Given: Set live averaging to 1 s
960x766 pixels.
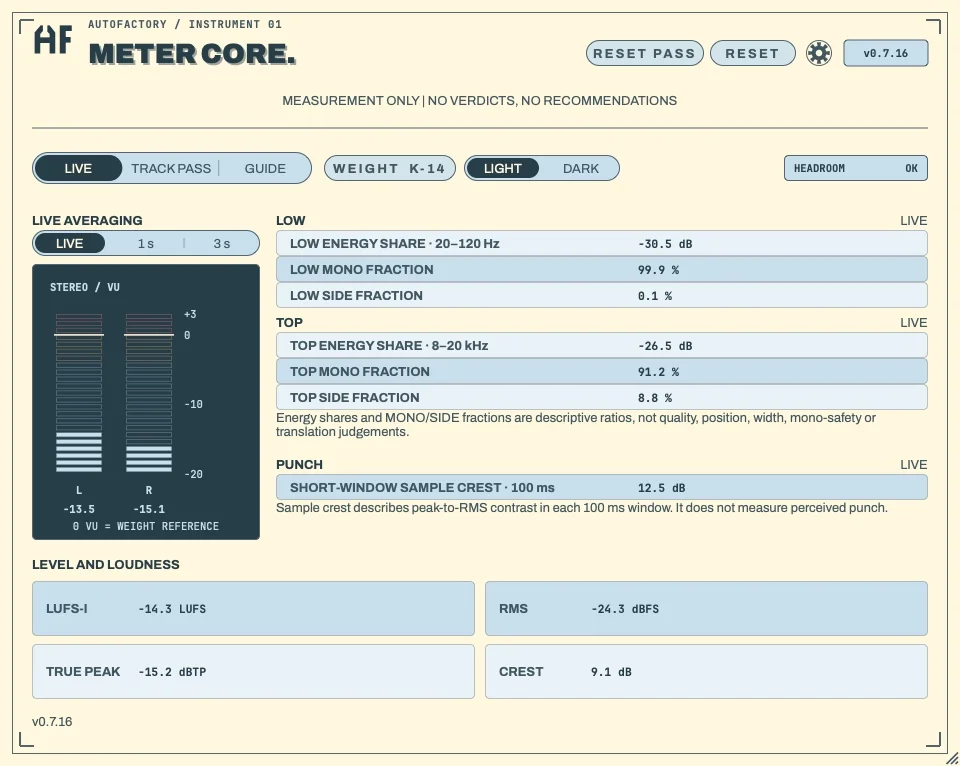Looking at the screenshot, I should [146, 244].
